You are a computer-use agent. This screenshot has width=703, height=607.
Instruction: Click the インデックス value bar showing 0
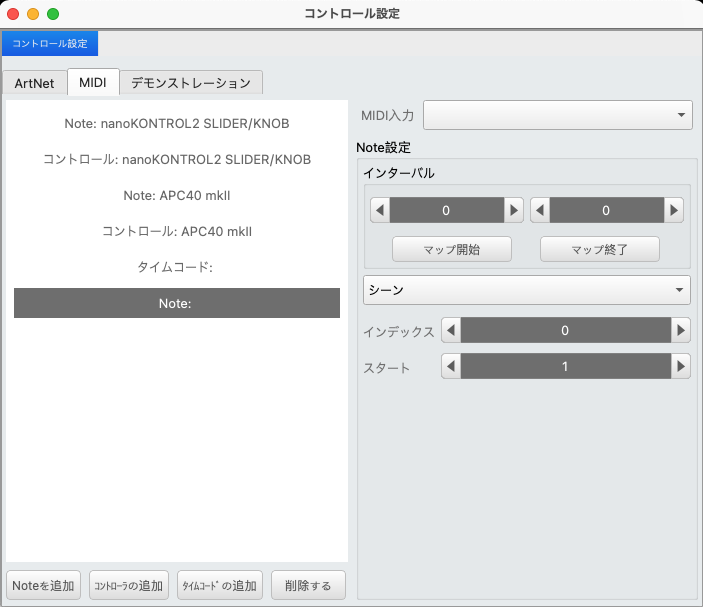(566, 330)
